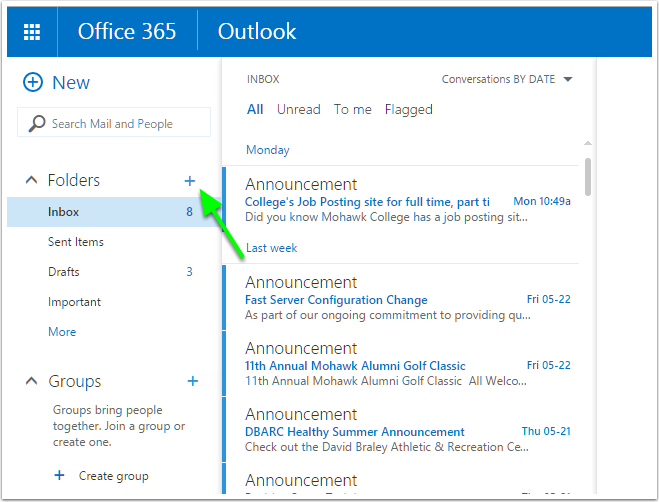Open the Office 365 app launcher grid
The image size is (659, 502).
point(32,32)
